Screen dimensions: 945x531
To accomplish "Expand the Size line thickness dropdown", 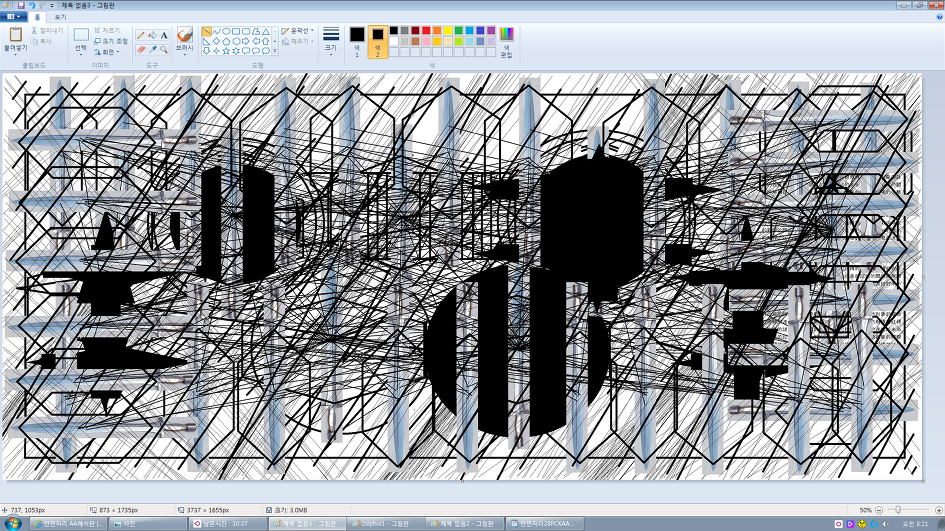I will point(330,40).
